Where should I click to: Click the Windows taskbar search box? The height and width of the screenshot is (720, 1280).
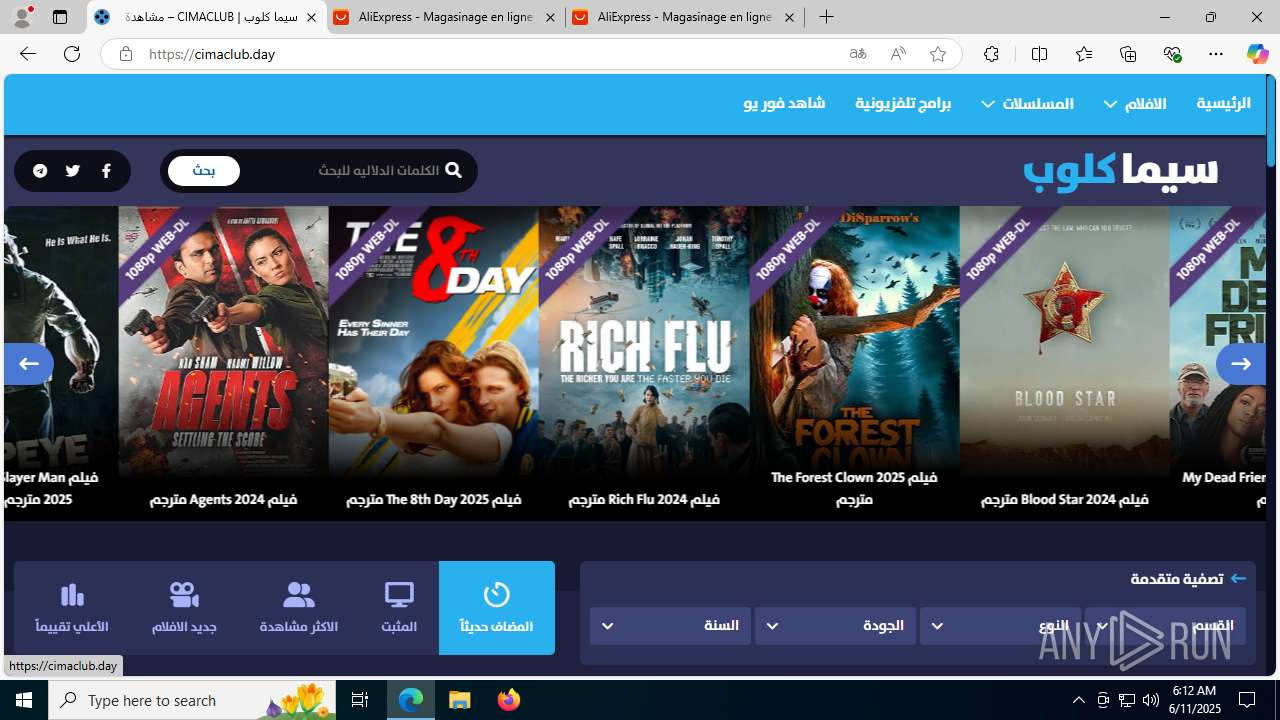192,700
